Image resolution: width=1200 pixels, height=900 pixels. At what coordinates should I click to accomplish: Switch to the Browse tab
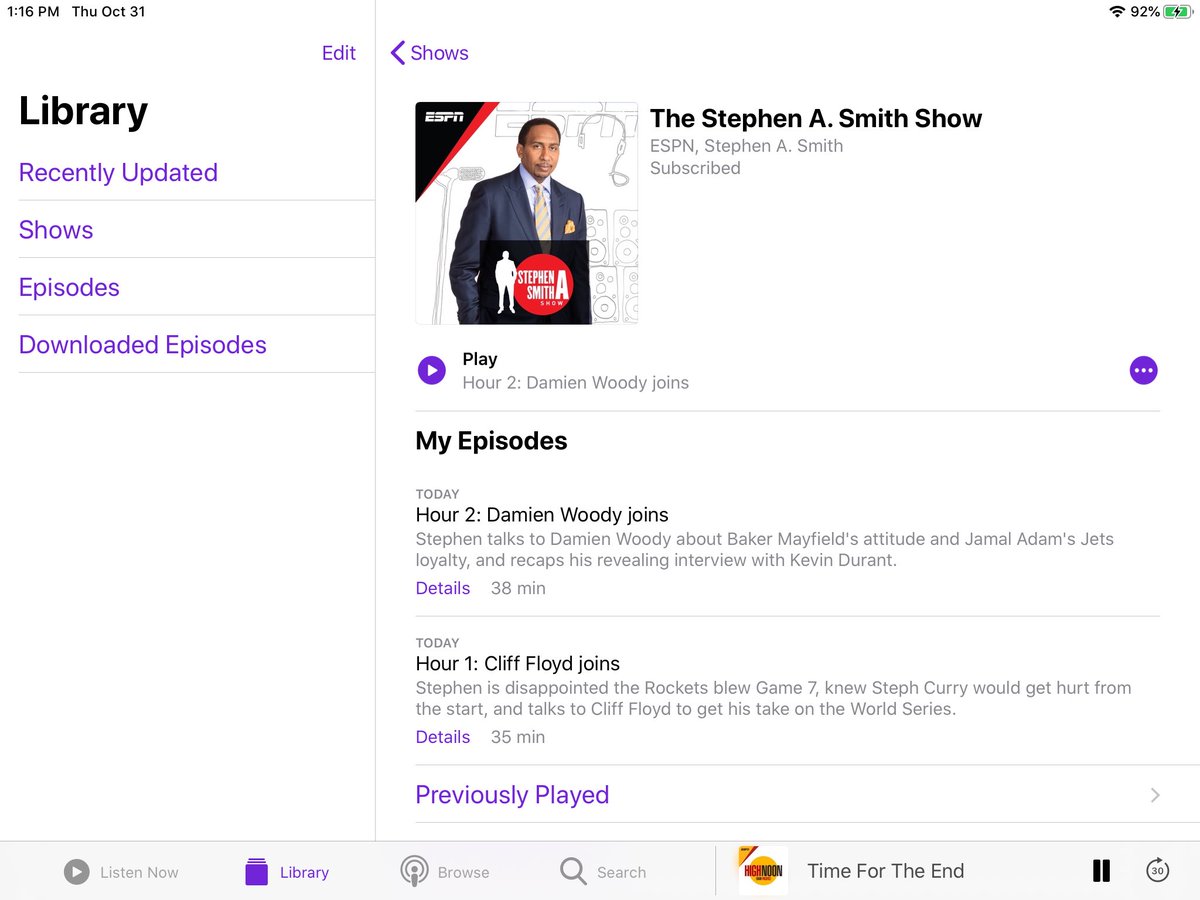[x=445, y=872]
